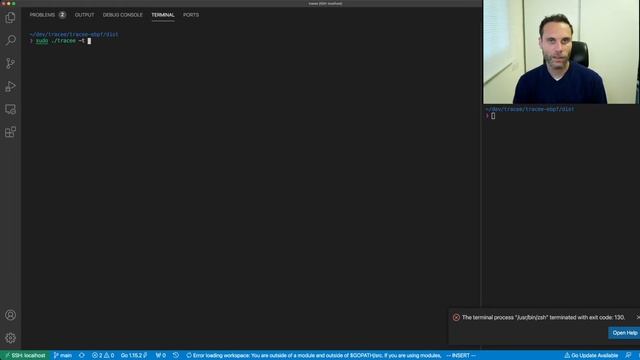Open the Extensions view
Image resolution: width=640 pixels, height=360 pixels.
coord(11,132)
